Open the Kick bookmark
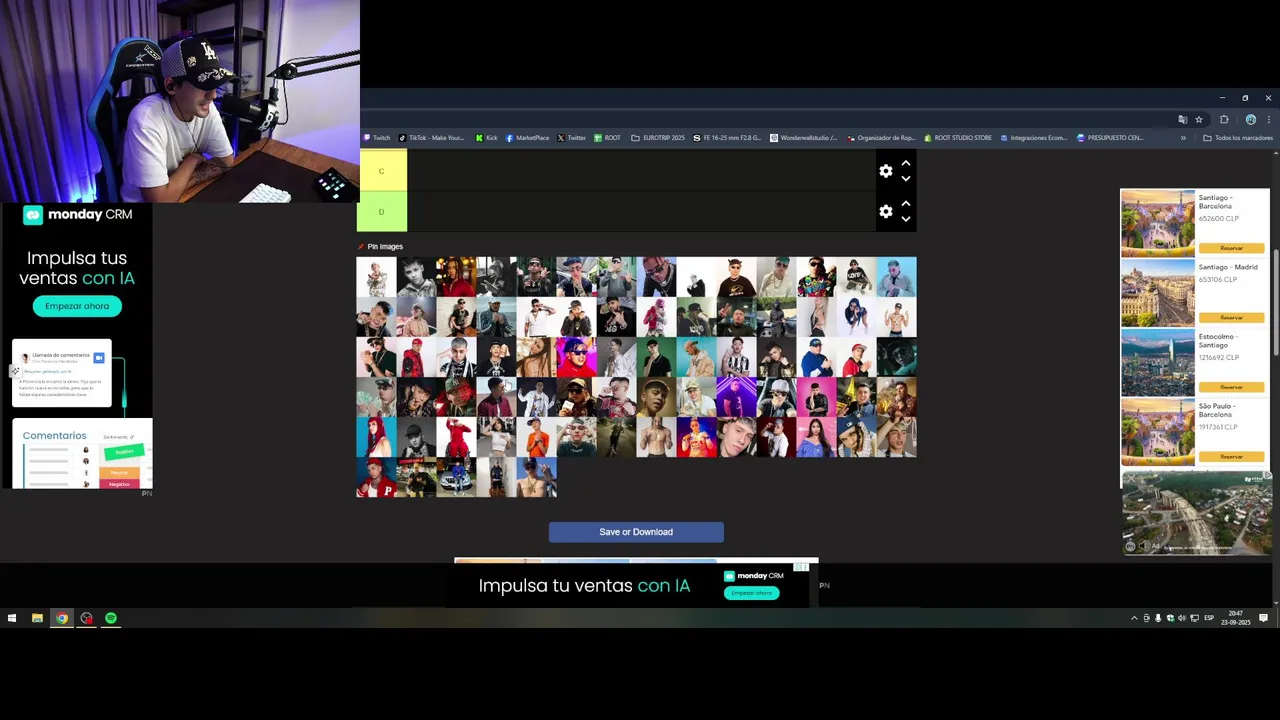 [x=487, y=138]
